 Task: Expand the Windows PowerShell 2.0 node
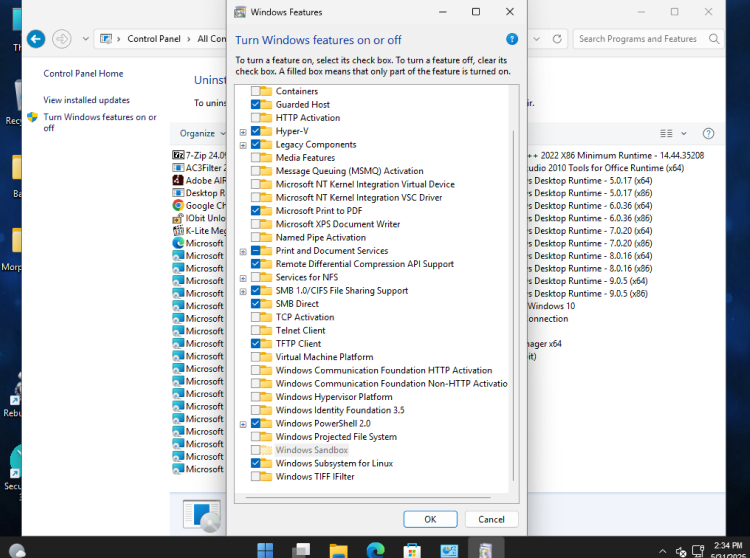243,424
